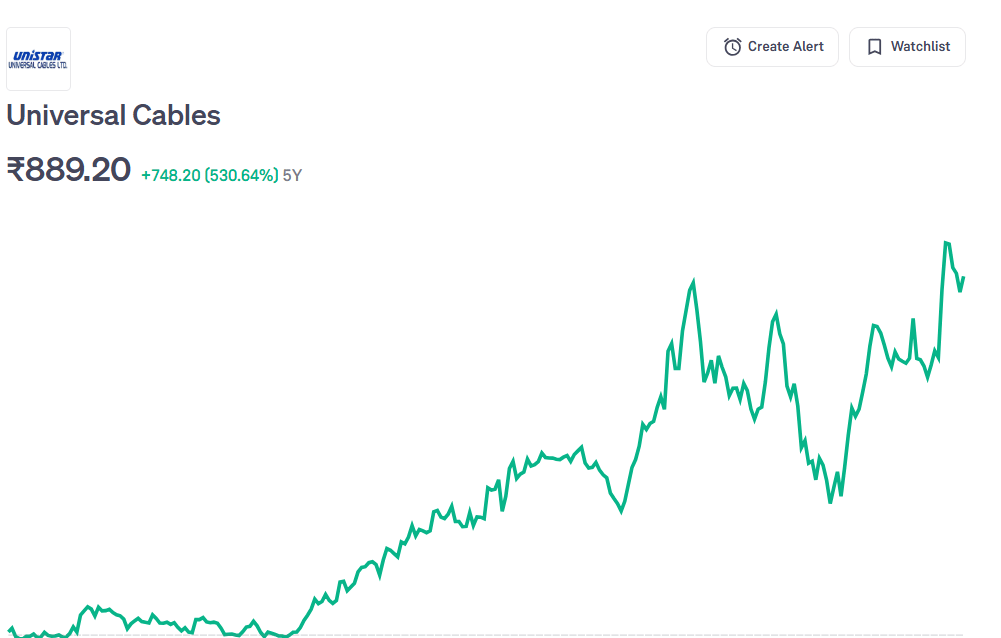1001x638 pixels.
Task: Click the +748.20 (530.64%) change figure
Action: click(209, 176)
